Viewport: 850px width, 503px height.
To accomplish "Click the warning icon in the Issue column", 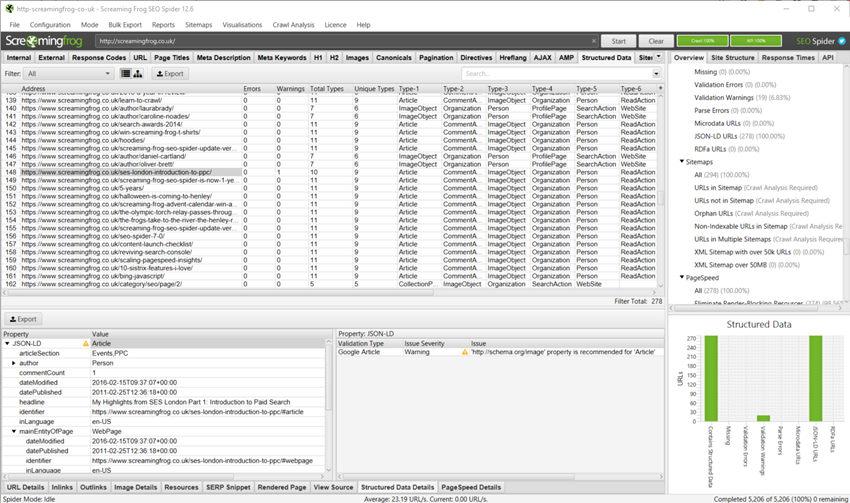I will pyautogui.click(x=464, y=352).
